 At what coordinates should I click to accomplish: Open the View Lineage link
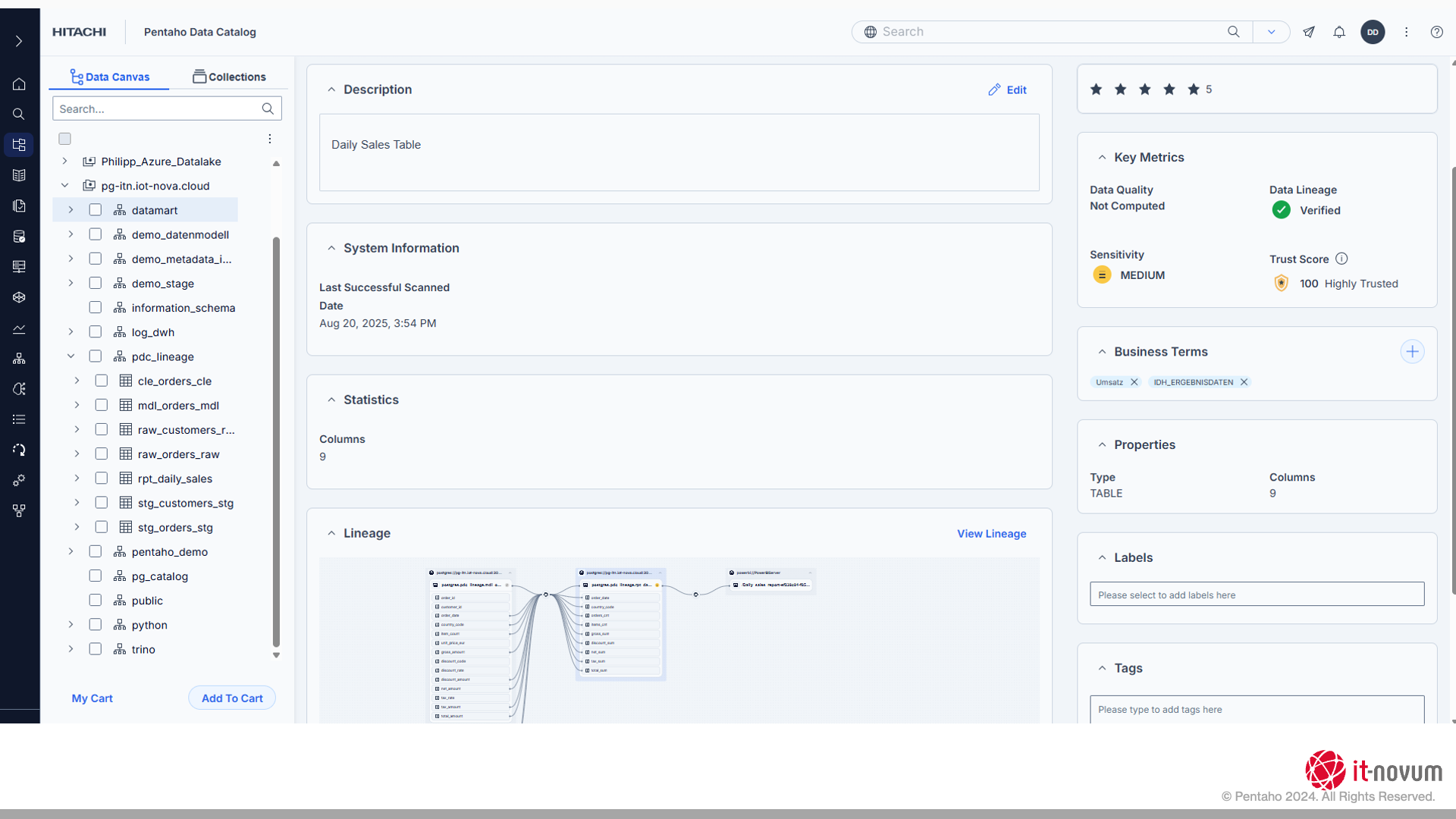tap(991, 534)
